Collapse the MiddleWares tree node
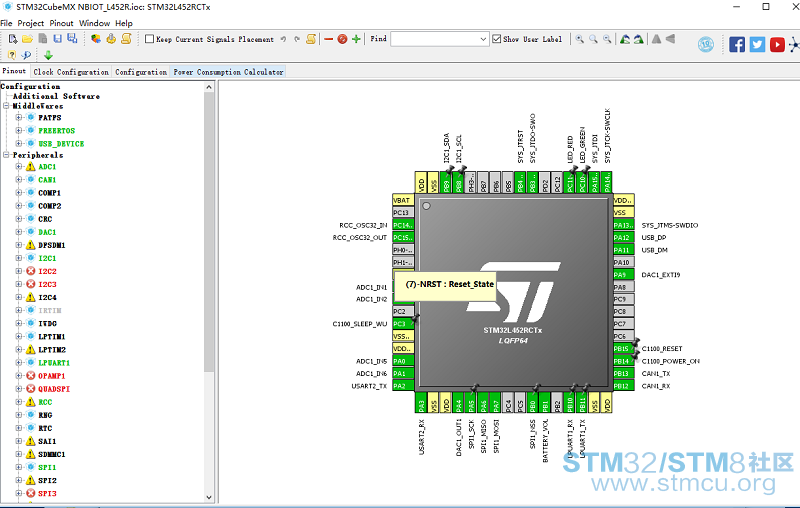The height and width of the screenshot is (508, 800). [x=6, y=106]
